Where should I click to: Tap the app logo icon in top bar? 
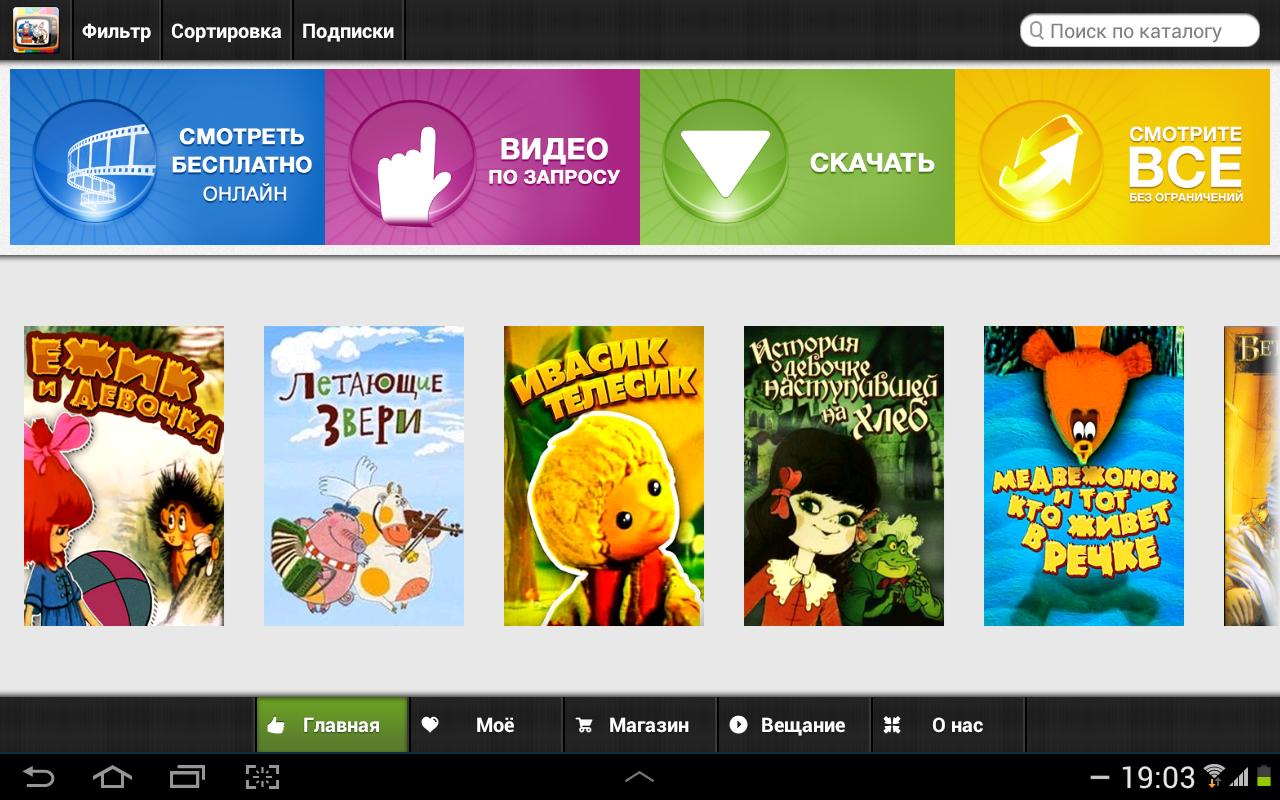click(x=35, y=30)
